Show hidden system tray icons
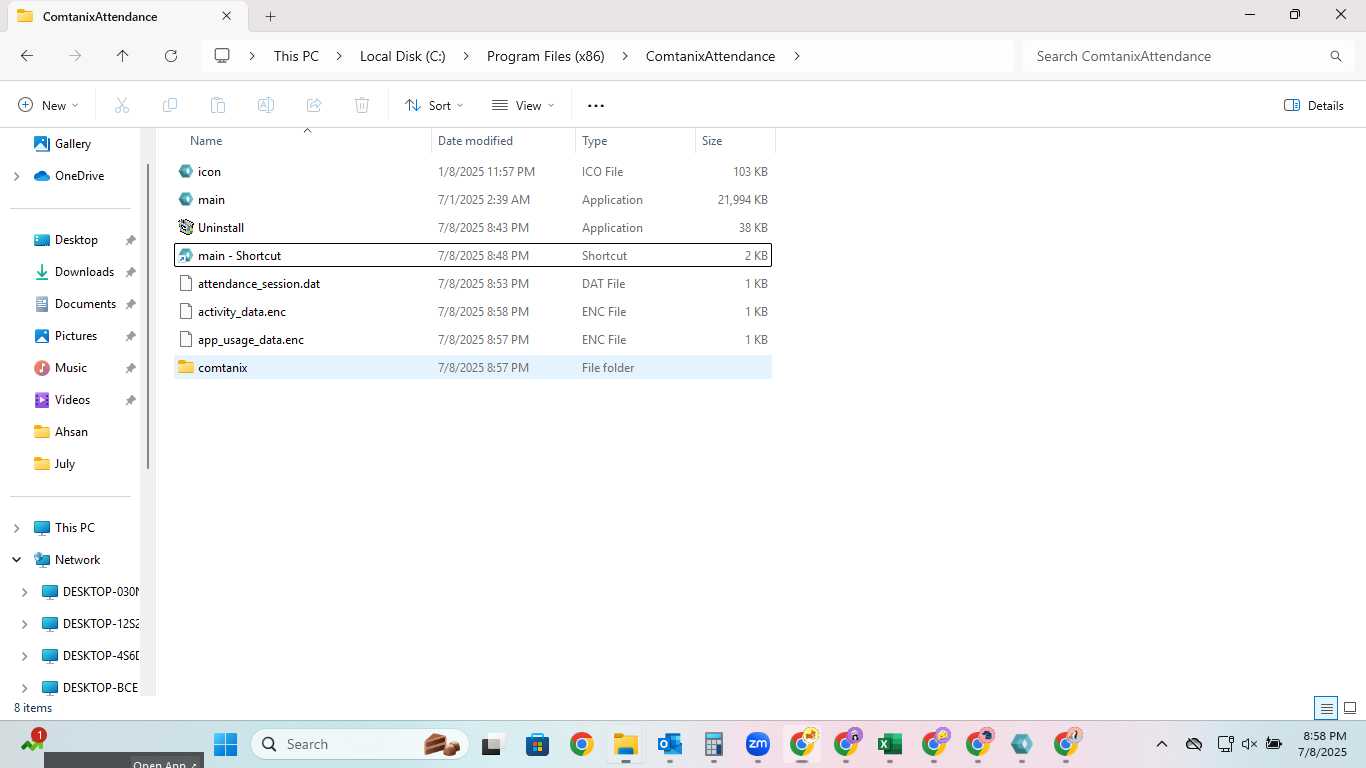The height and width of the screenshot is (768, 1366). coord(1162,744)
